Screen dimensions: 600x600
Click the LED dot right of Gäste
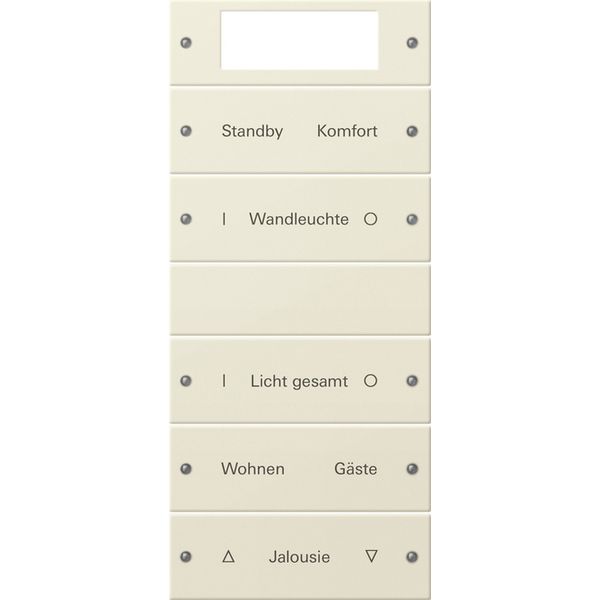[412, 469]
